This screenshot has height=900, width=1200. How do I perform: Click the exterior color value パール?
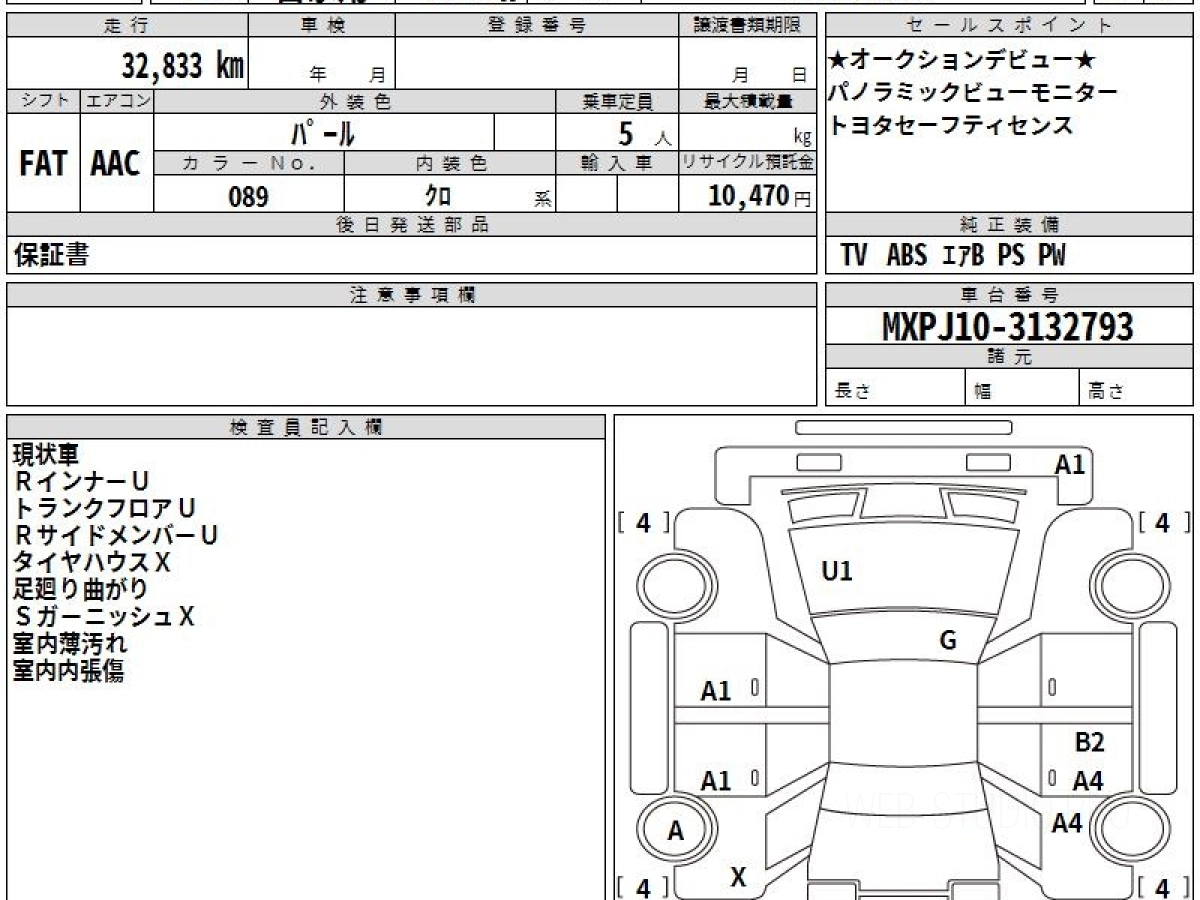click(x=323, y=132)
